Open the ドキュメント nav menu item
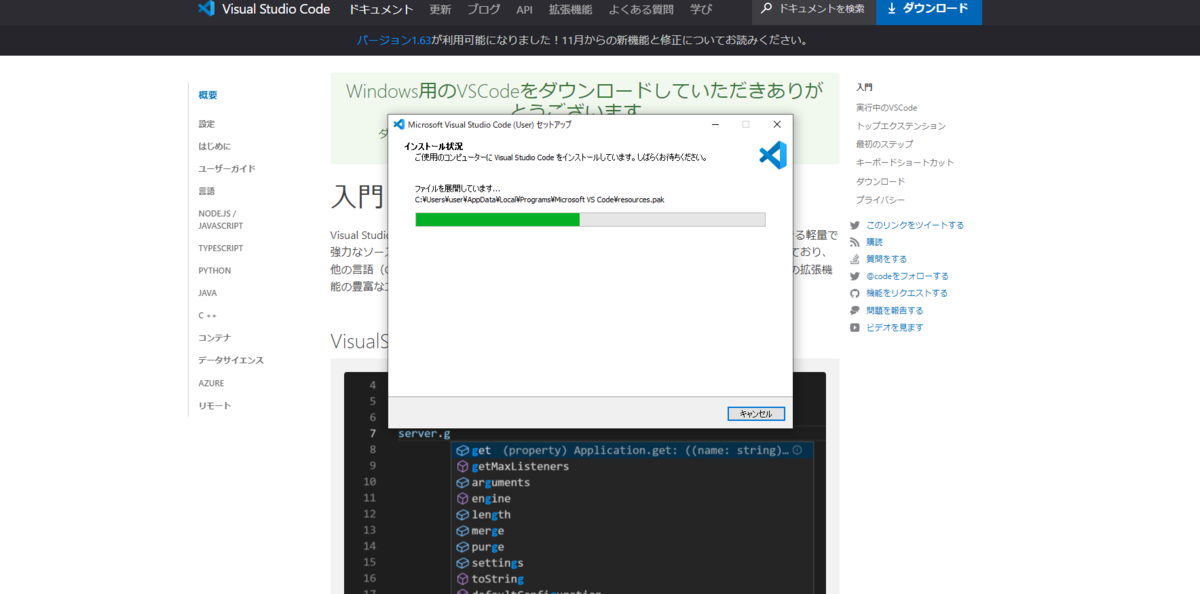The image size is (1200, 594). tap(381, 9)
